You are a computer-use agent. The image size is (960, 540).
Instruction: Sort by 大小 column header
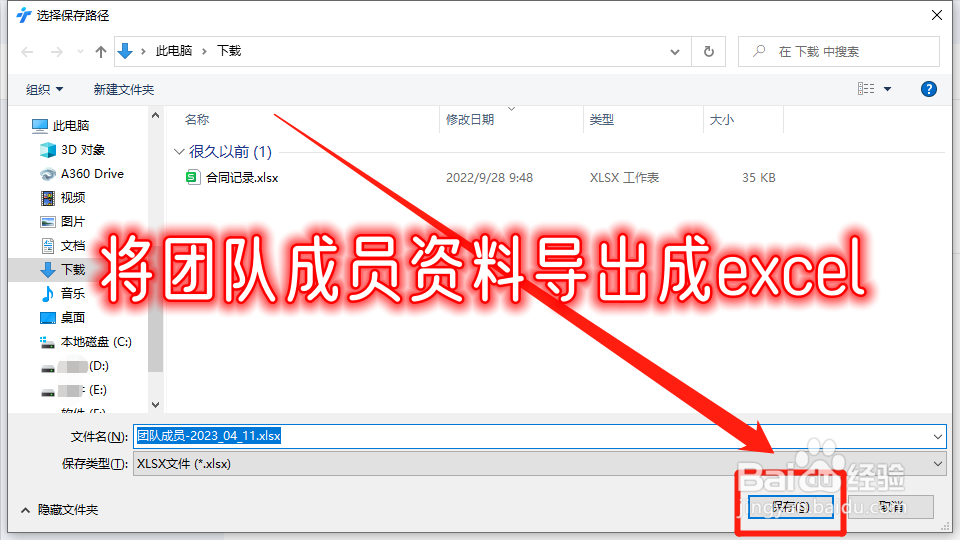721,119
